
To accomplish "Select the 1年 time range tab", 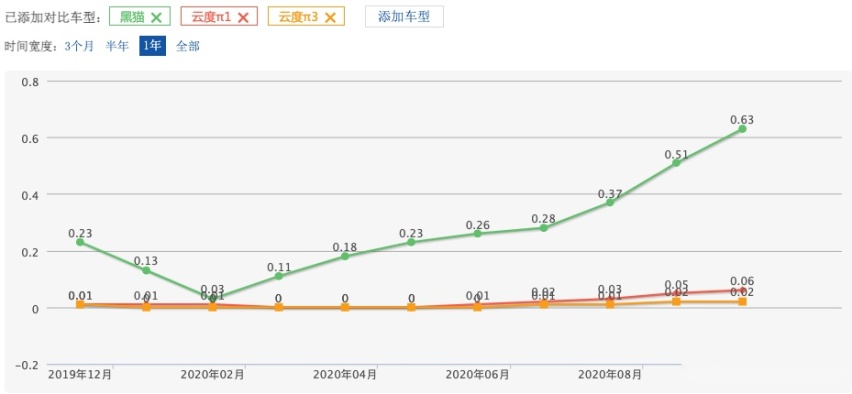I will pyautogui.click(x=153, y=46).
